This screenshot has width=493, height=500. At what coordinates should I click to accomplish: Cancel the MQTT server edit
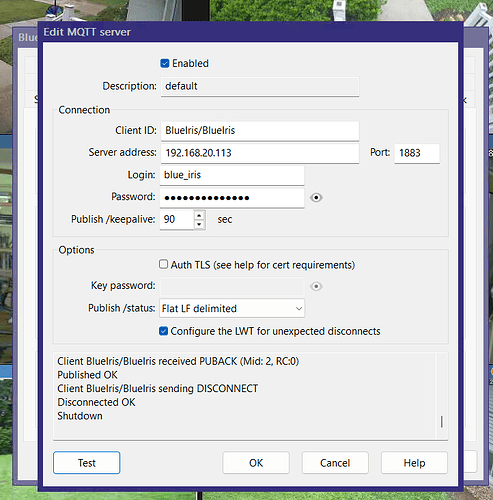pos(335,463)
